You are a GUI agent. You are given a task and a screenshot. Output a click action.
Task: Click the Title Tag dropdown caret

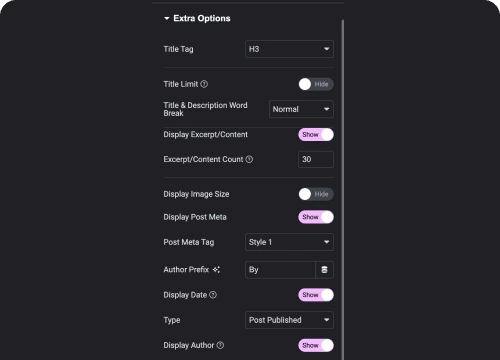pyautogui.click(x=326, y=49)
